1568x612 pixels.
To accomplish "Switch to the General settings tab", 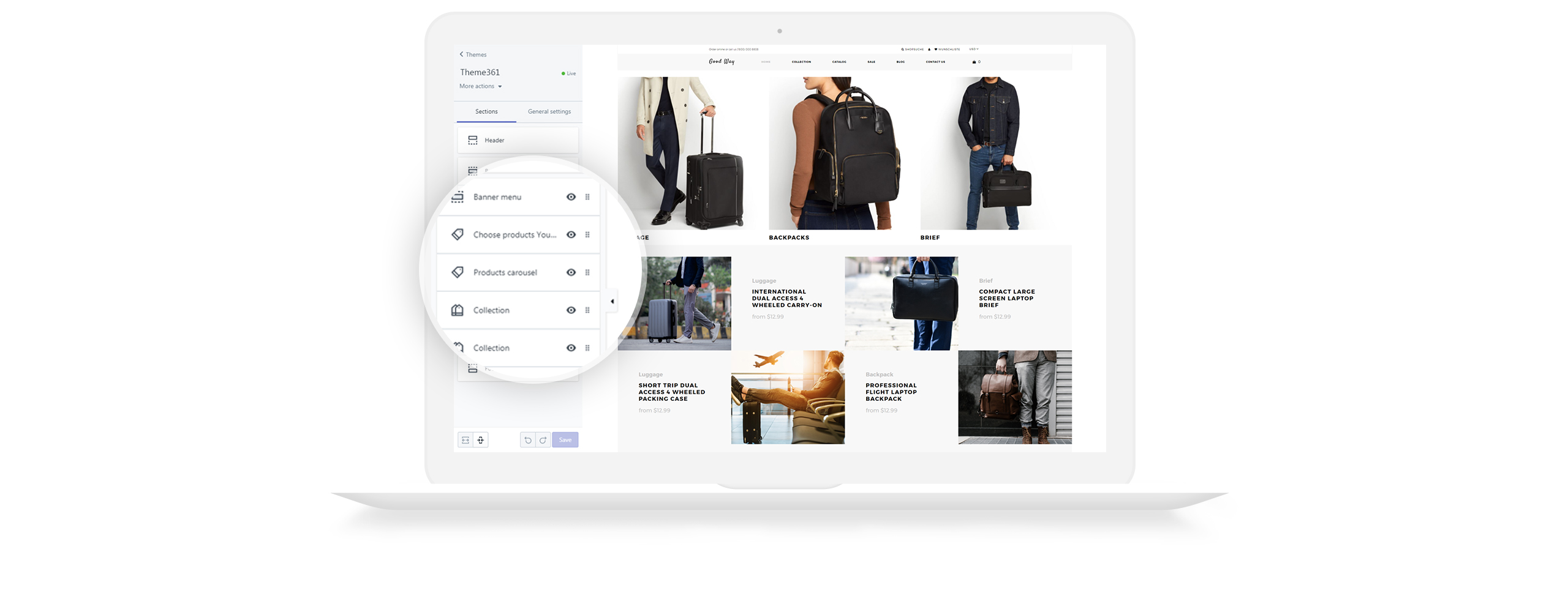I will coord(549,111).
